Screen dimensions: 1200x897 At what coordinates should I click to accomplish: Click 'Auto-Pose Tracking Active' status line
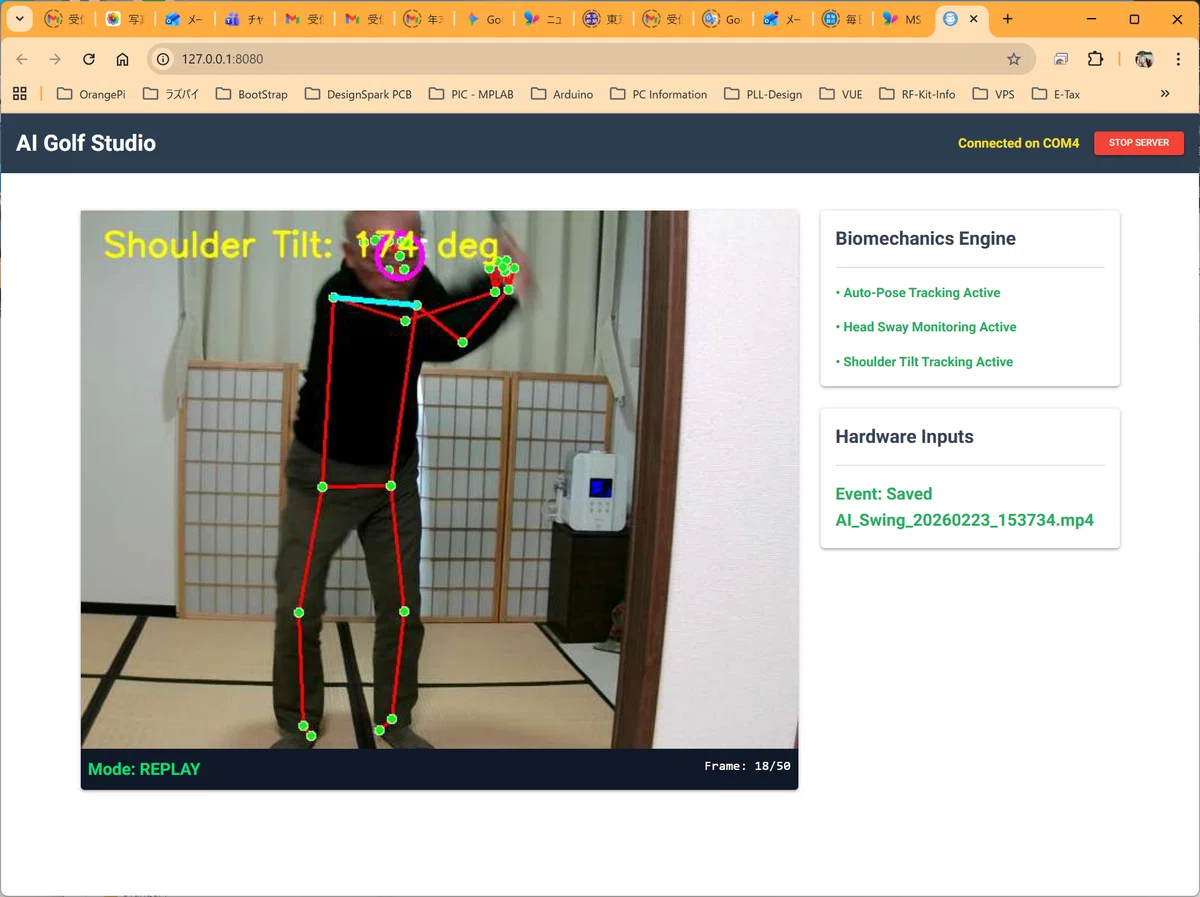[918, 293]
